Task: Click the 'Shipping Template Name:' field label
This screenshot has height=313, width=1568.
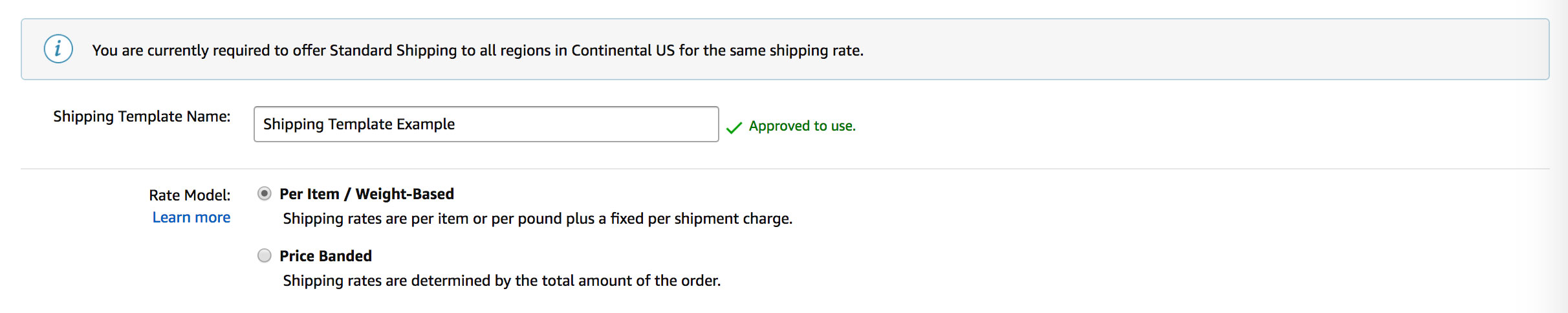Action: pyautogui.click(x=142, y=116)
